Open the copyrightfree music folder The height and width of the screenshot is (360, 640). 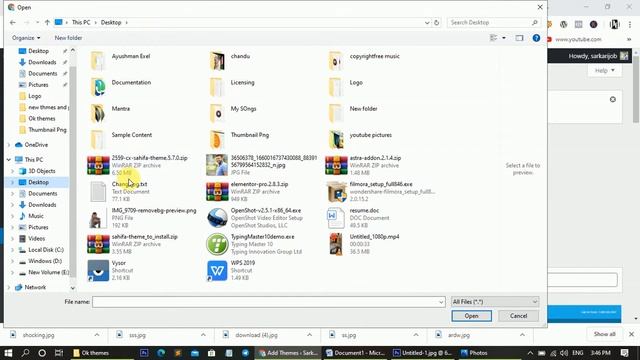[x=363, y=60]
